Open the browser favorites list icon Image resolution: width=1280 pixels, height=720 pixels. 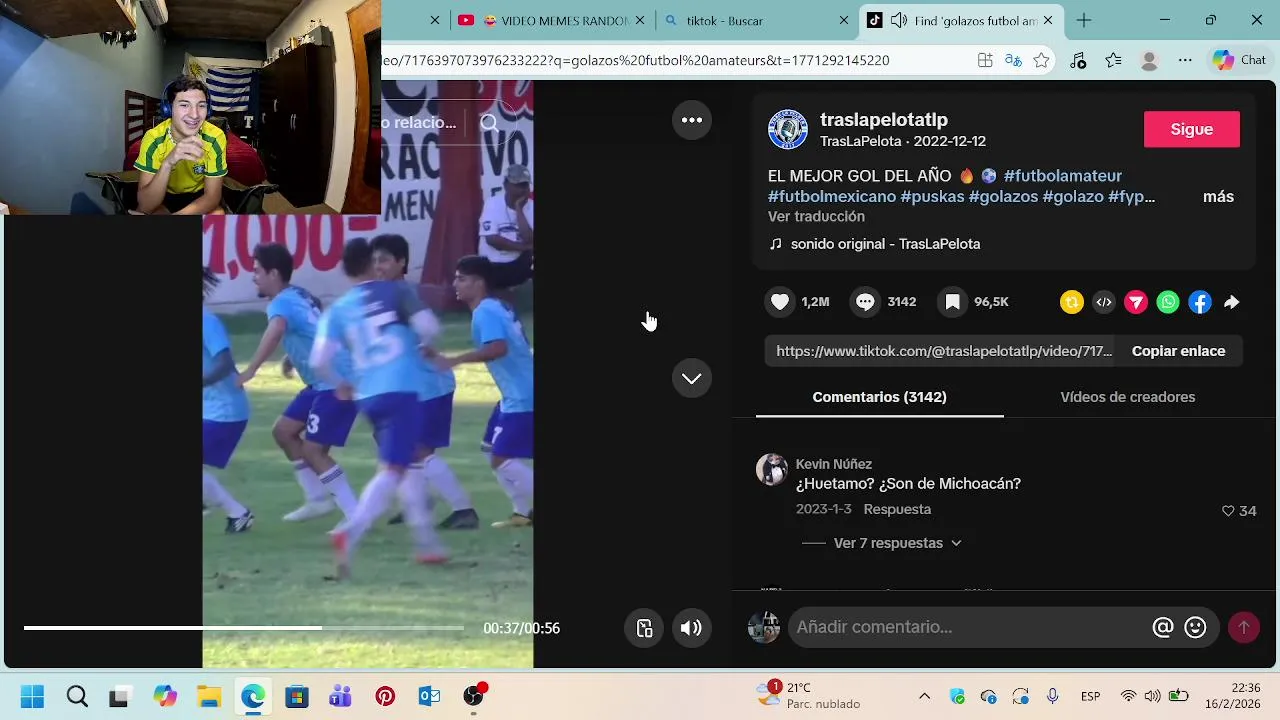pyautogui.click(x=1114, y=60)
